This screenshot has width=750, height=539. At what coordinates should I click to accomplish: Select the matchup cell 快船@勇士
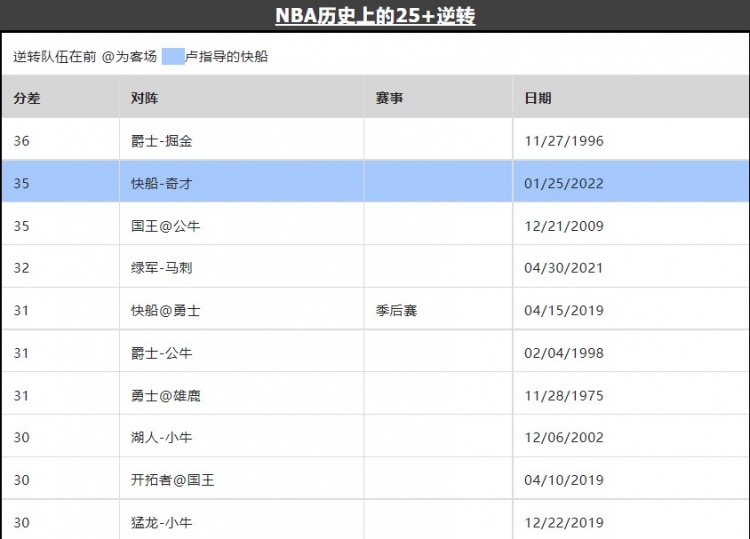[165, 310]
